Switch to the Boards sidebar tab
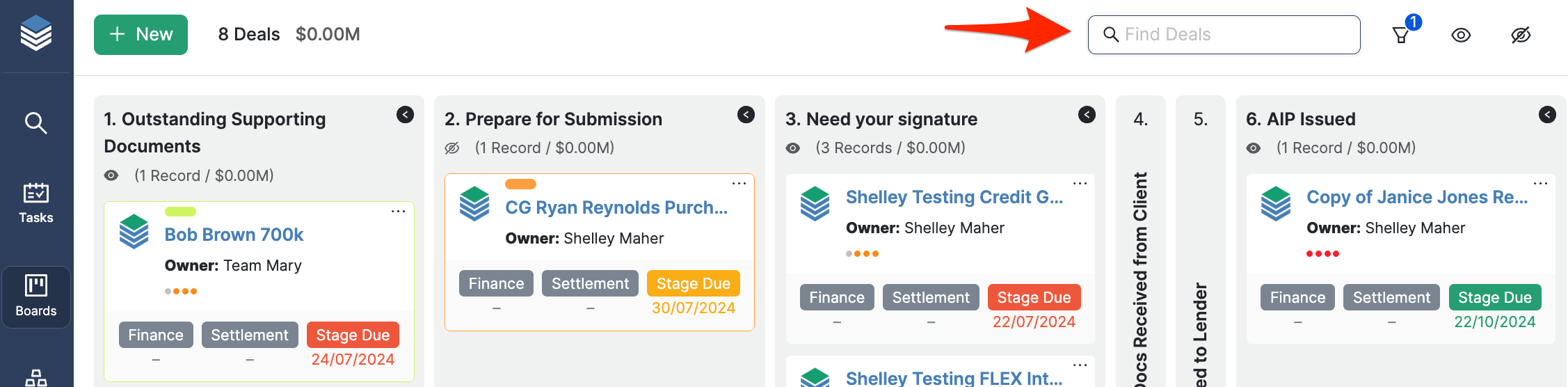This screenshot has width=1568, height=387. tap(36, 296)
